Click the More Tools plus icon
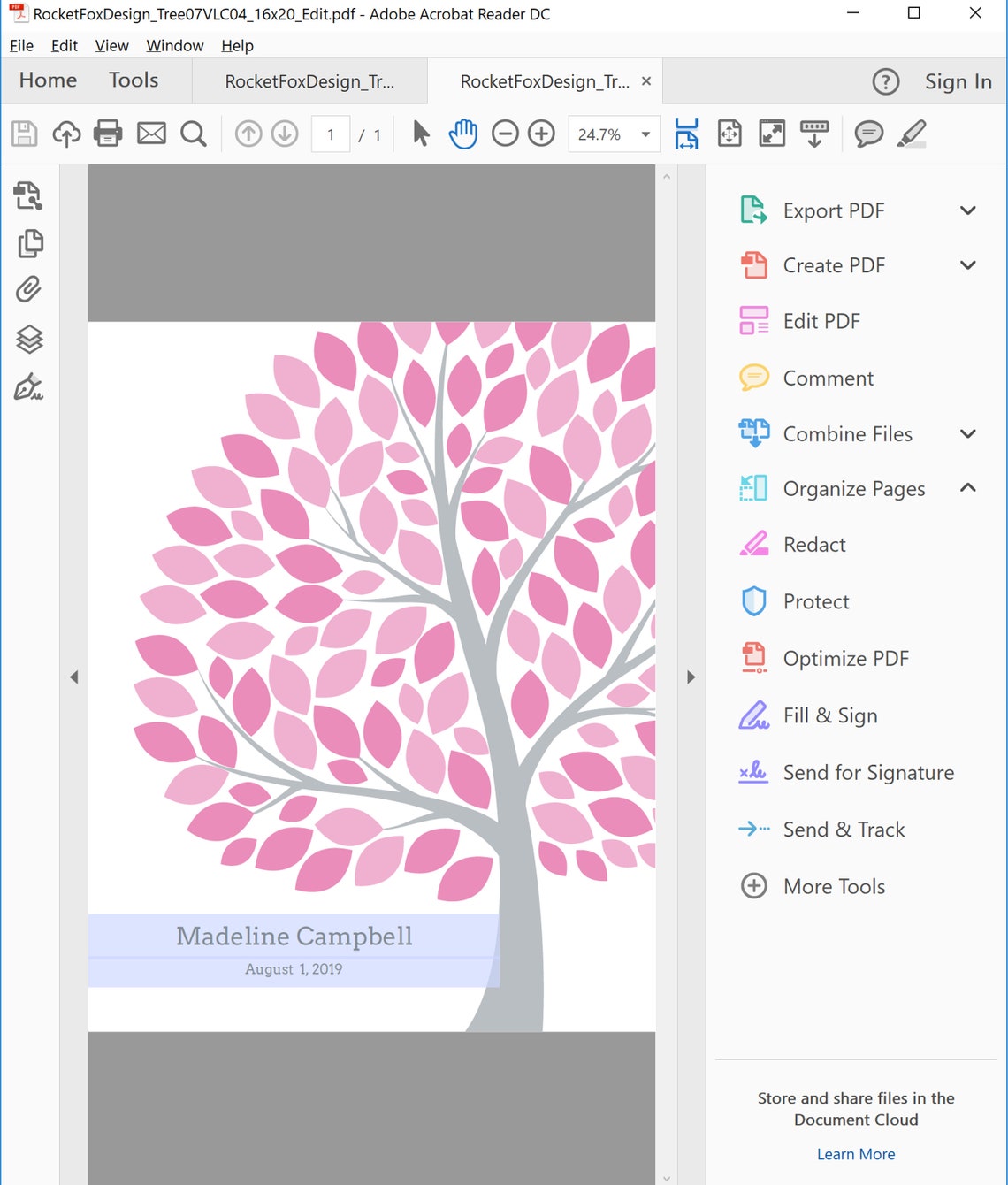This screenshot has height=1185, width=1008. click(x=753, y=885)
